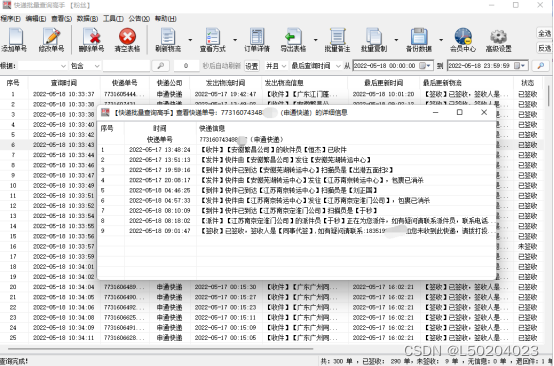This screenshot has height=366, width=554.
Task: Select table row 1 with 7731605444
Action: click(272, 94)
